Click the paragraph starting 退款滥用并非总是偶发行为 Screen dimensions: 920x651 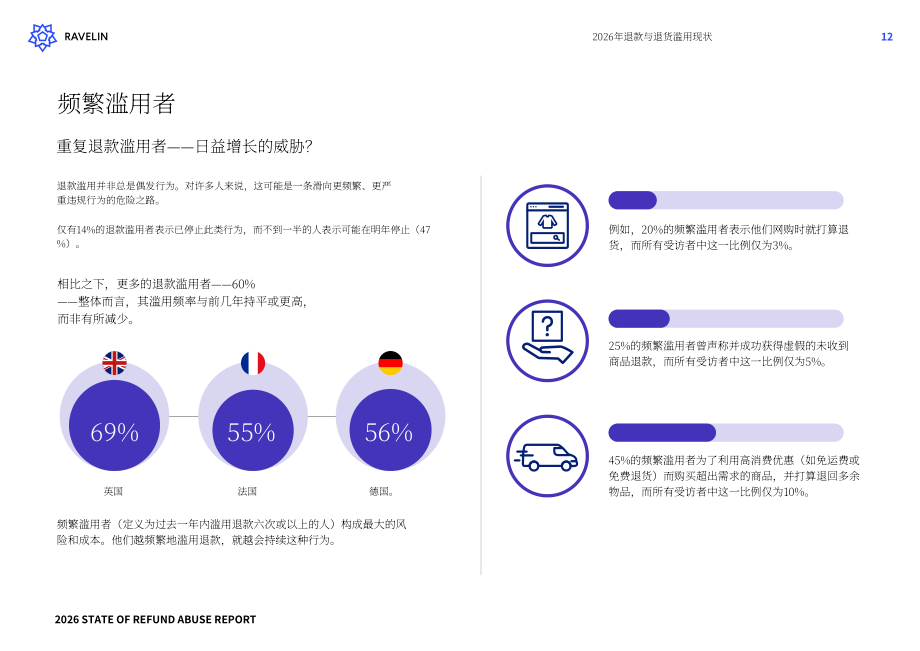click(224, 193)
